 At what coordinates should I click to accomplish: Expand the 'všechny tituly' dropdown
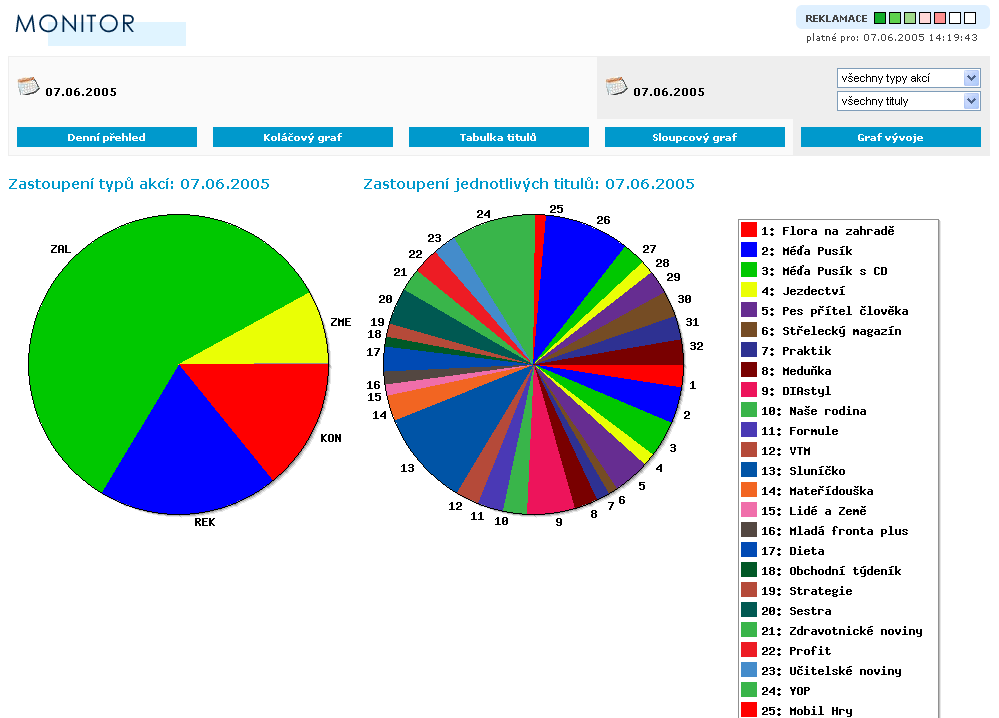click(x=908, y=101)
